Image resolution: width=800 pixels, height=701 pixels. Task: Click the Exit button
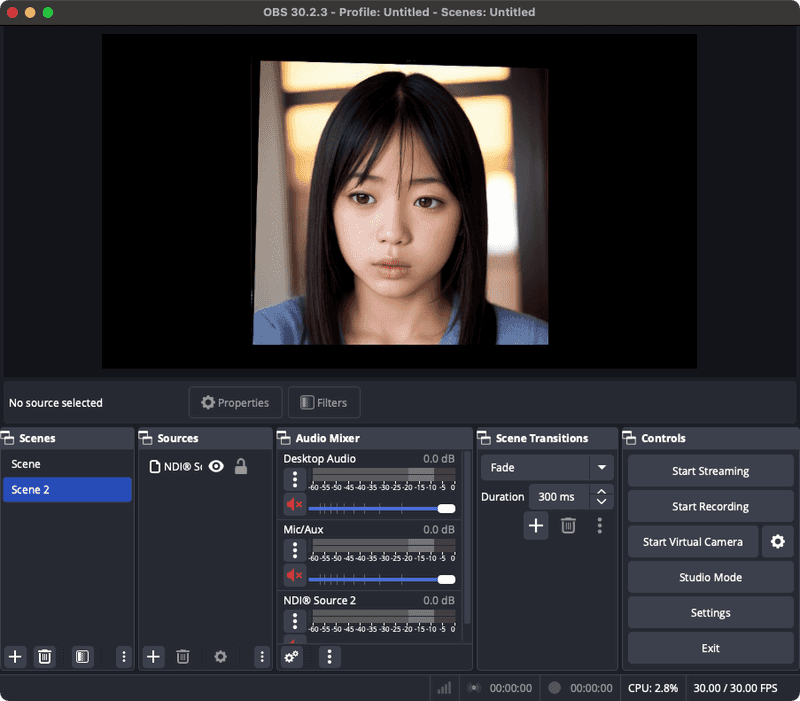(711, 648)
